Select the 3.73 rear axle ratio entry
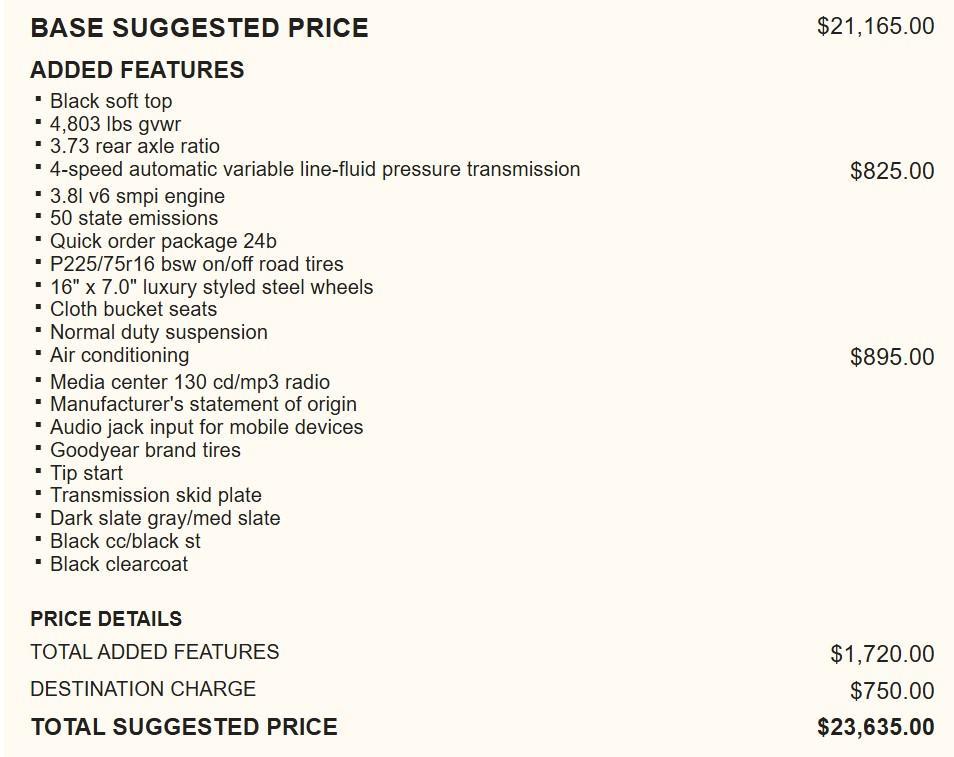 click(x=134, y=146)
